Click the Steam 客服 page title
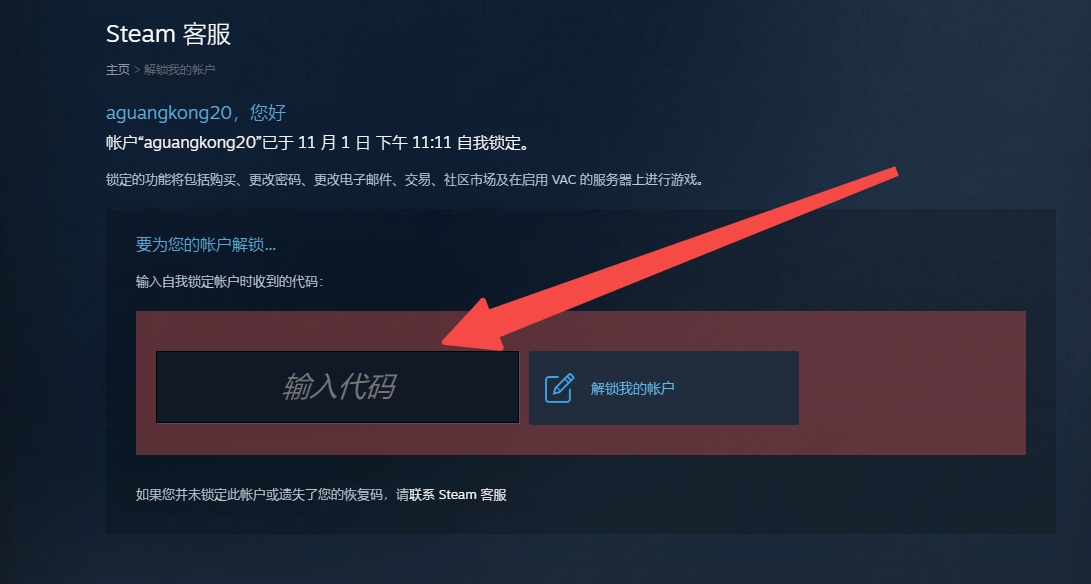This screenshot has width=1091, height=584. 168,33
